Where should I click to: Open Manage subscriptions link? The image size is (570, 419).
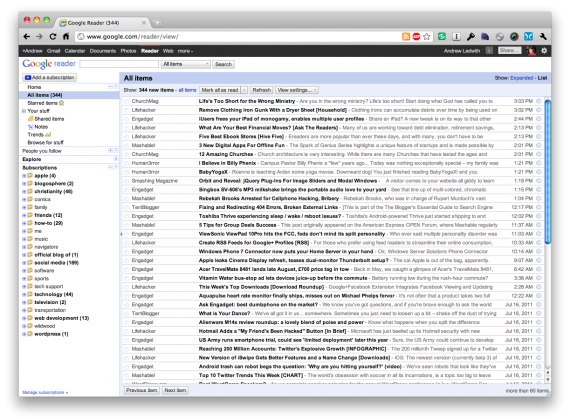[45, 392]
